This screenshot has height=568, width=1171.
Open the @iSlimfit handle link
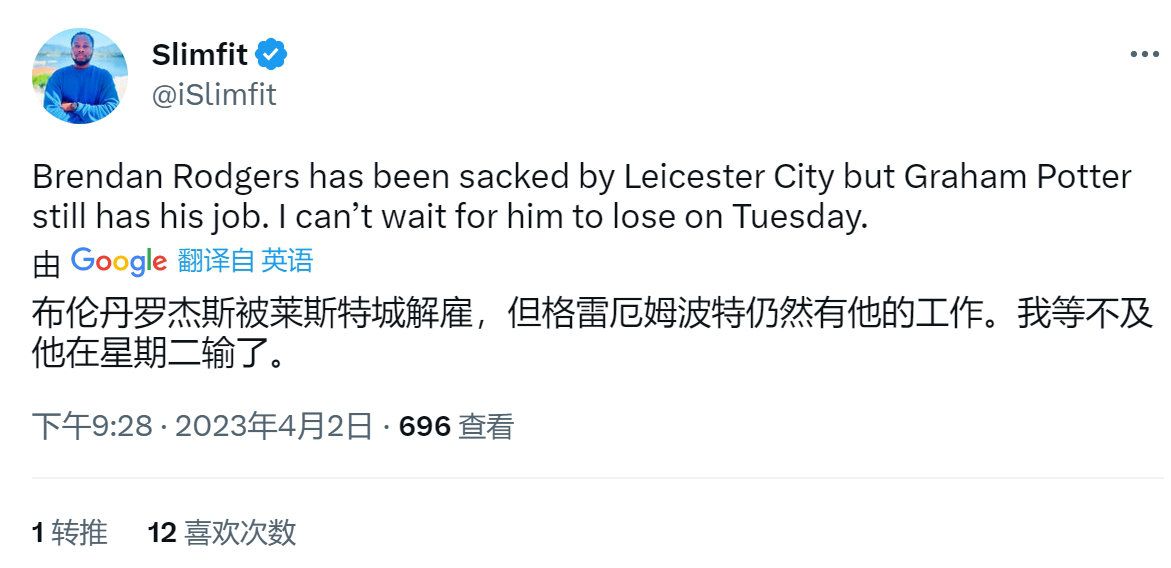point(214,95)
